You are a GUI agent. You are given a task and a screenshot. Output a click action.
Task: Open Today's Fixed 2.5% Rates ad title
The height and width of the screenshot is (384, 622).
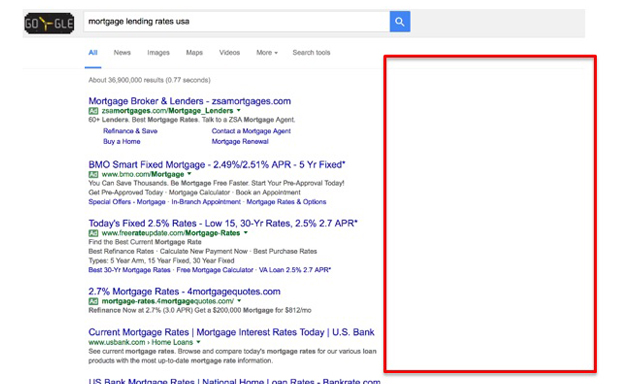[223, 223]
